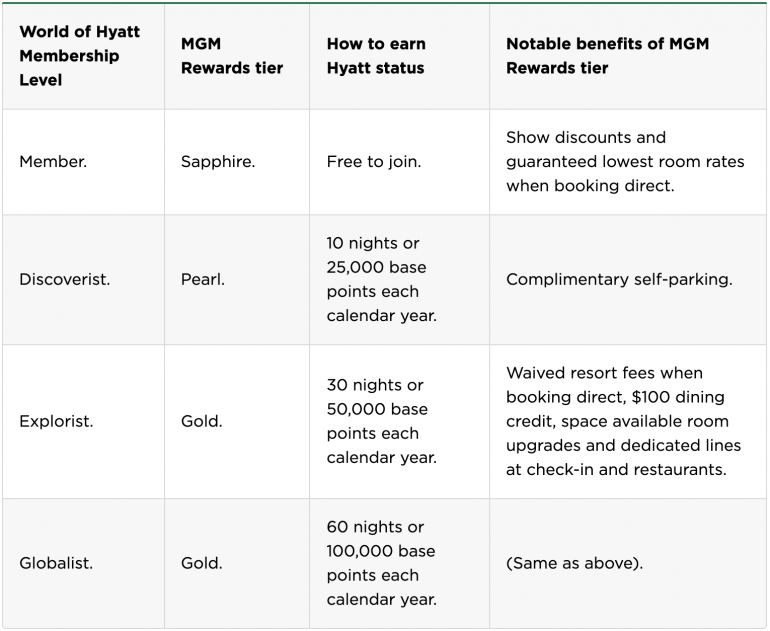Click the waived resort fees benefits text
This screenshot has height=631, width=770.
[624, 421]
